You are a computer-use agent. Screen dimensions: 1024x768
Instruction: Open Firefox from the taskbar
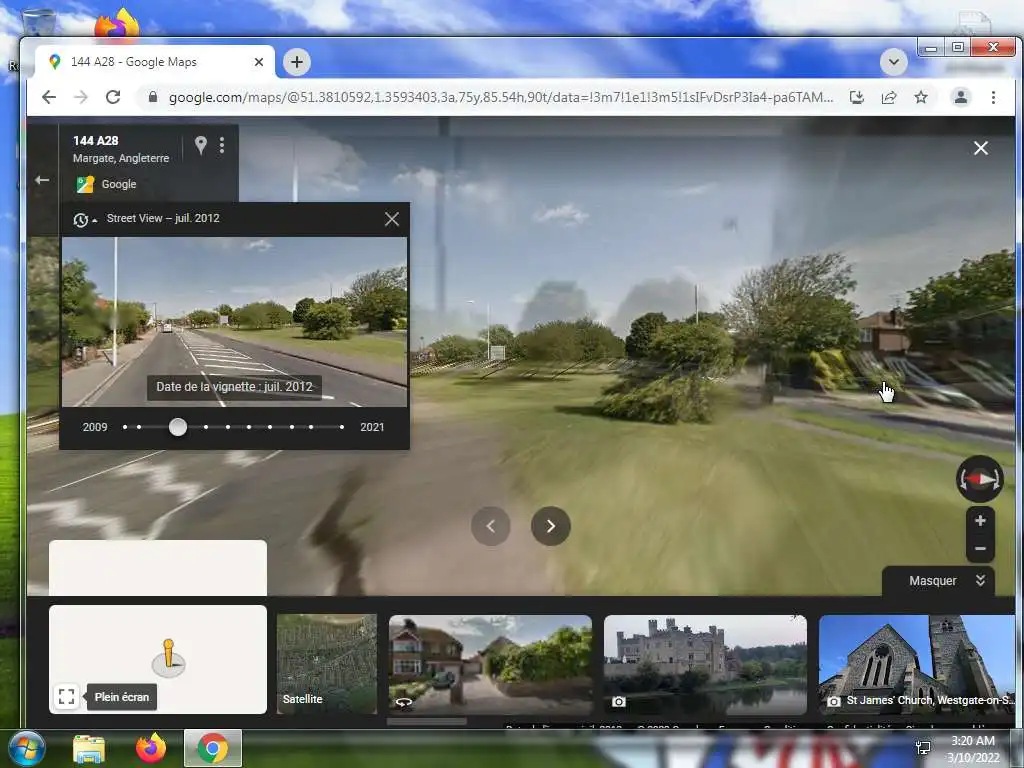[151, 748]
